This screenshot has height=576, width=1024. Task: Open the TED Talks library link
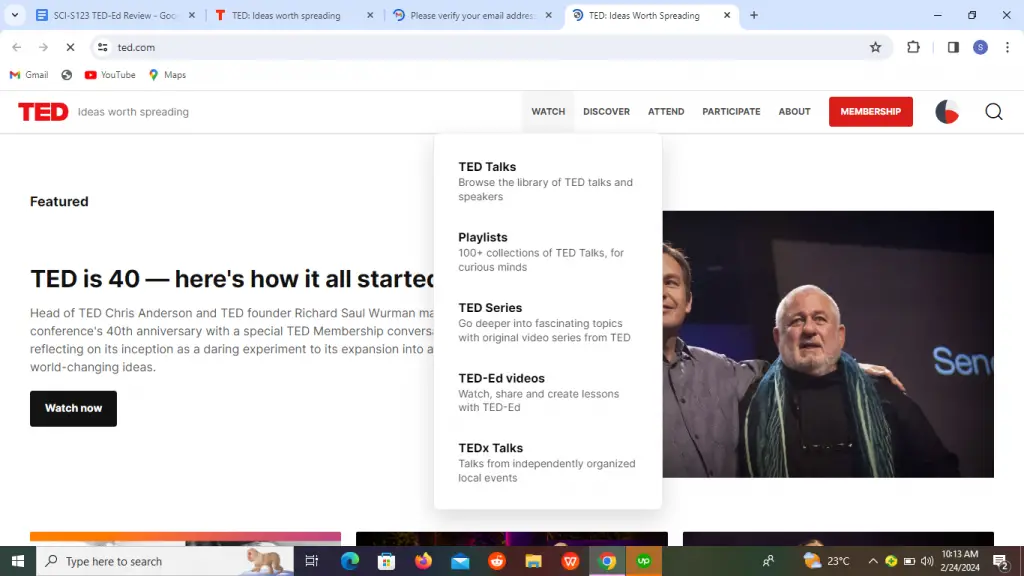coord(487,167)
